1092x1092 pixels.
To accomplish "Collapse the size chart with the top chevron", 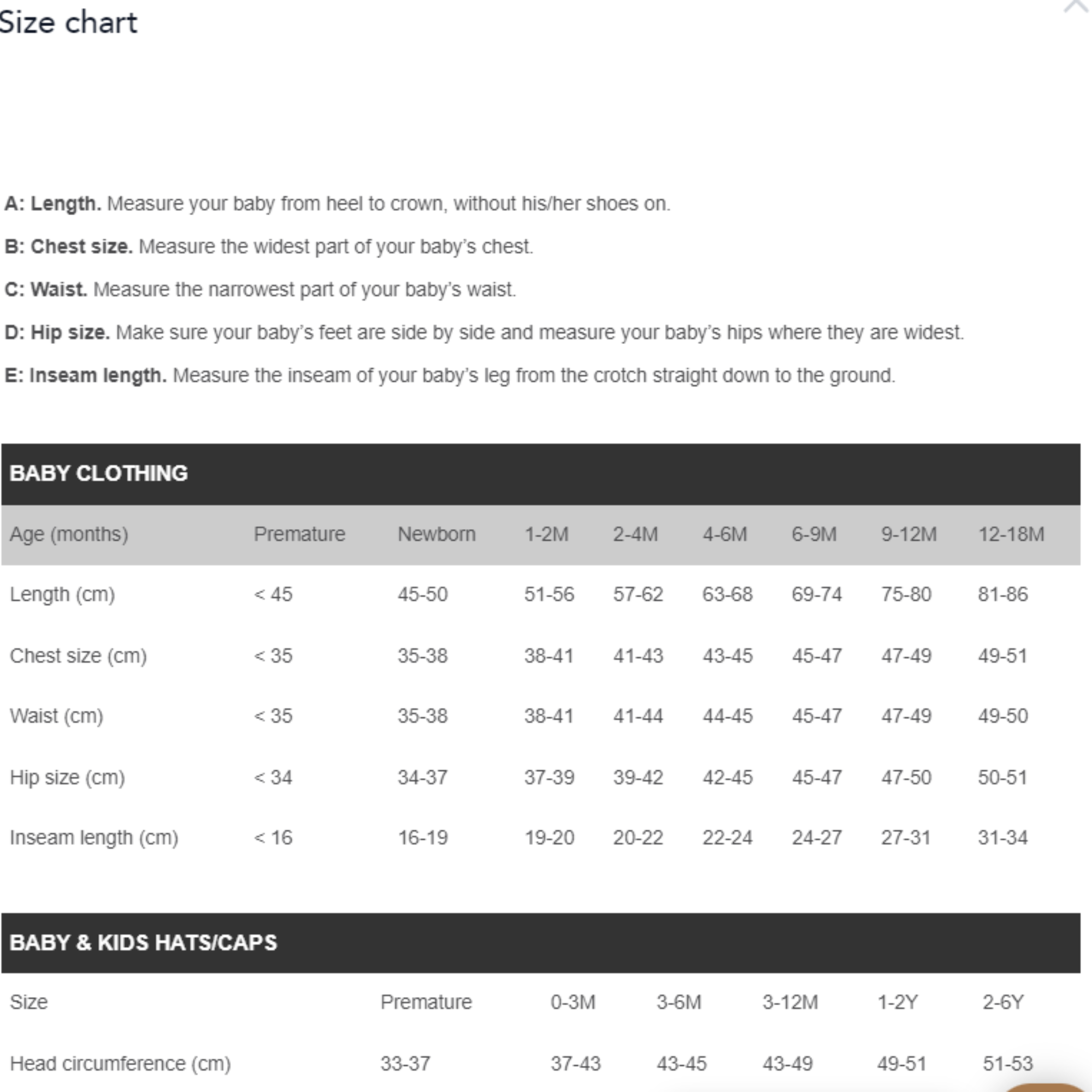I will (x=1076, y=7).
